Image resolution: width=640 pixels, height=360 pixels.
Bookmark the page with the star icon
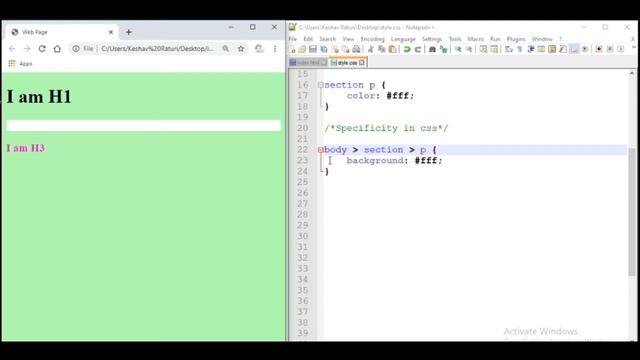point(241,49)
